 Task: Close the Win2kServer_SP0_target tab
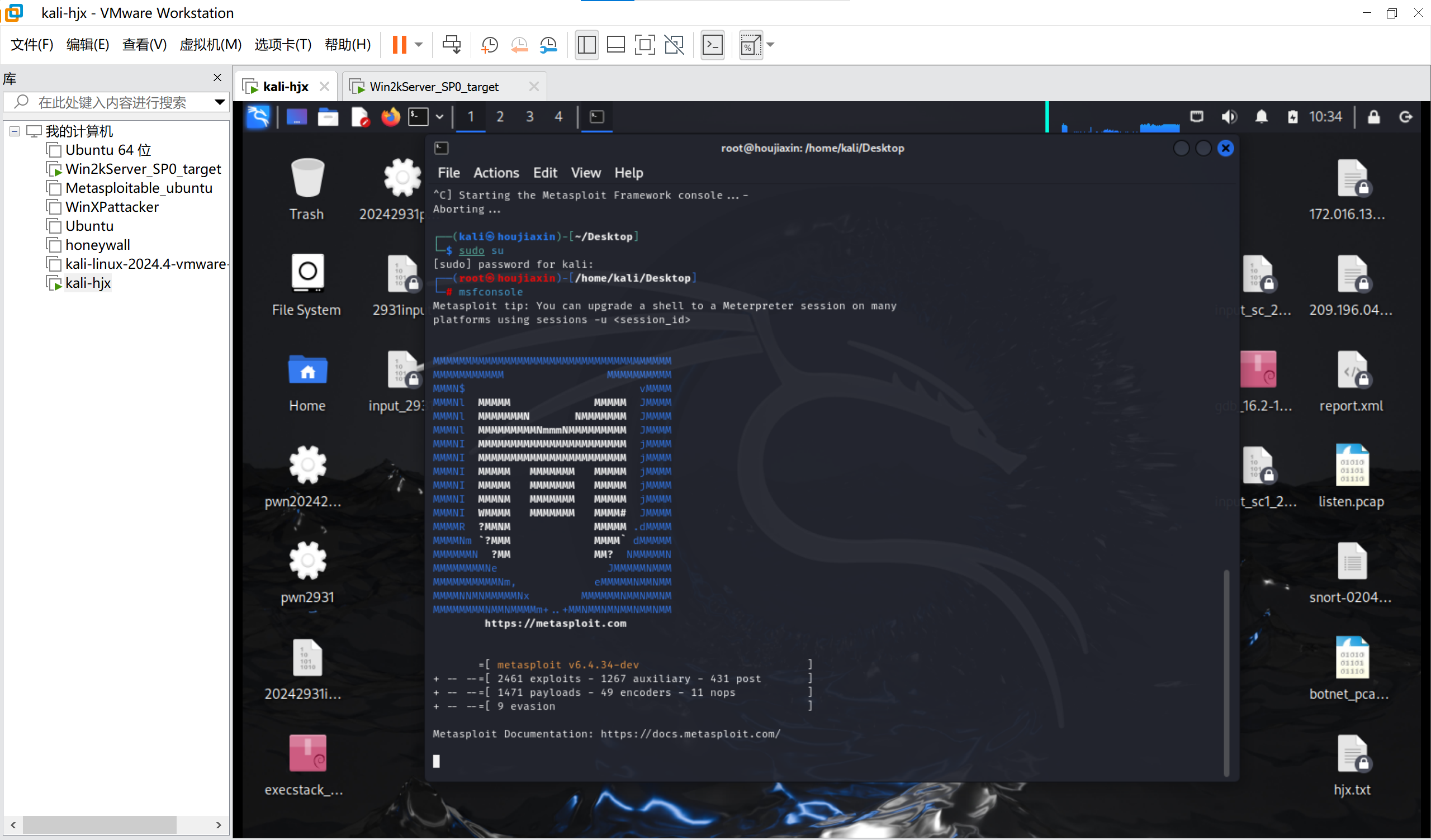[534, 86]
